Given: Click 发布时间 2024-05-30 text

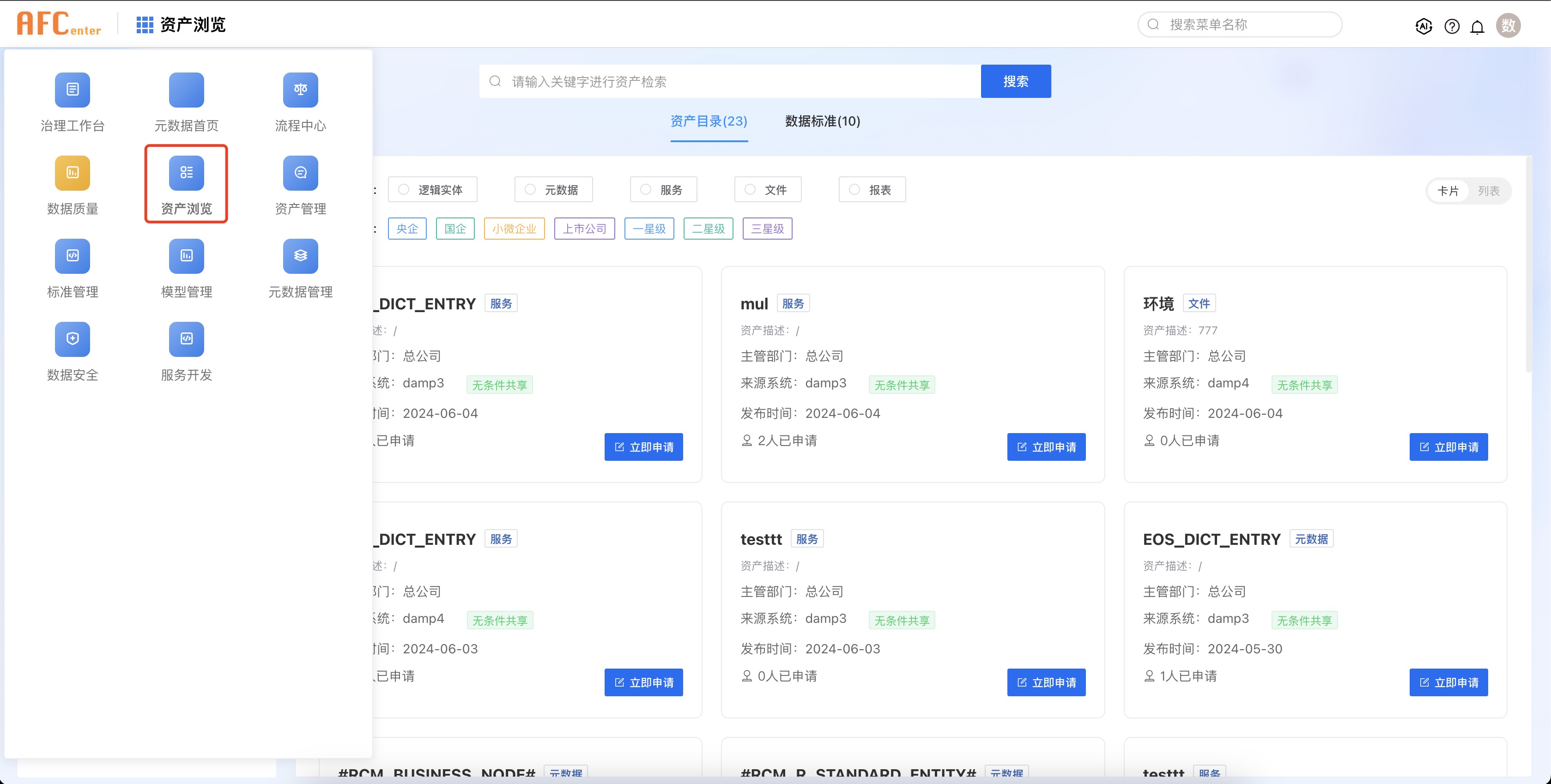Looking at the screenshot, I should [x=1212, y=649].
